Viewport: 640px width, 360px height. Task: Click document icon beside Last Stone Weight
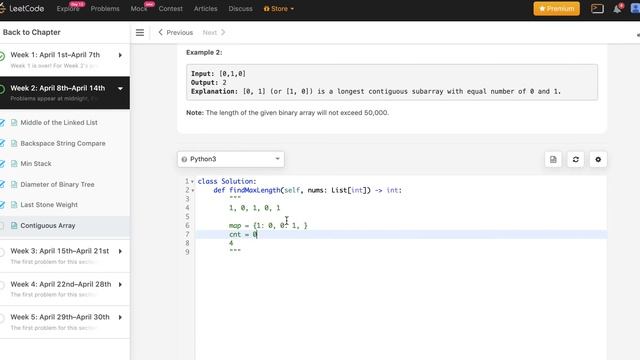point(14,205)
